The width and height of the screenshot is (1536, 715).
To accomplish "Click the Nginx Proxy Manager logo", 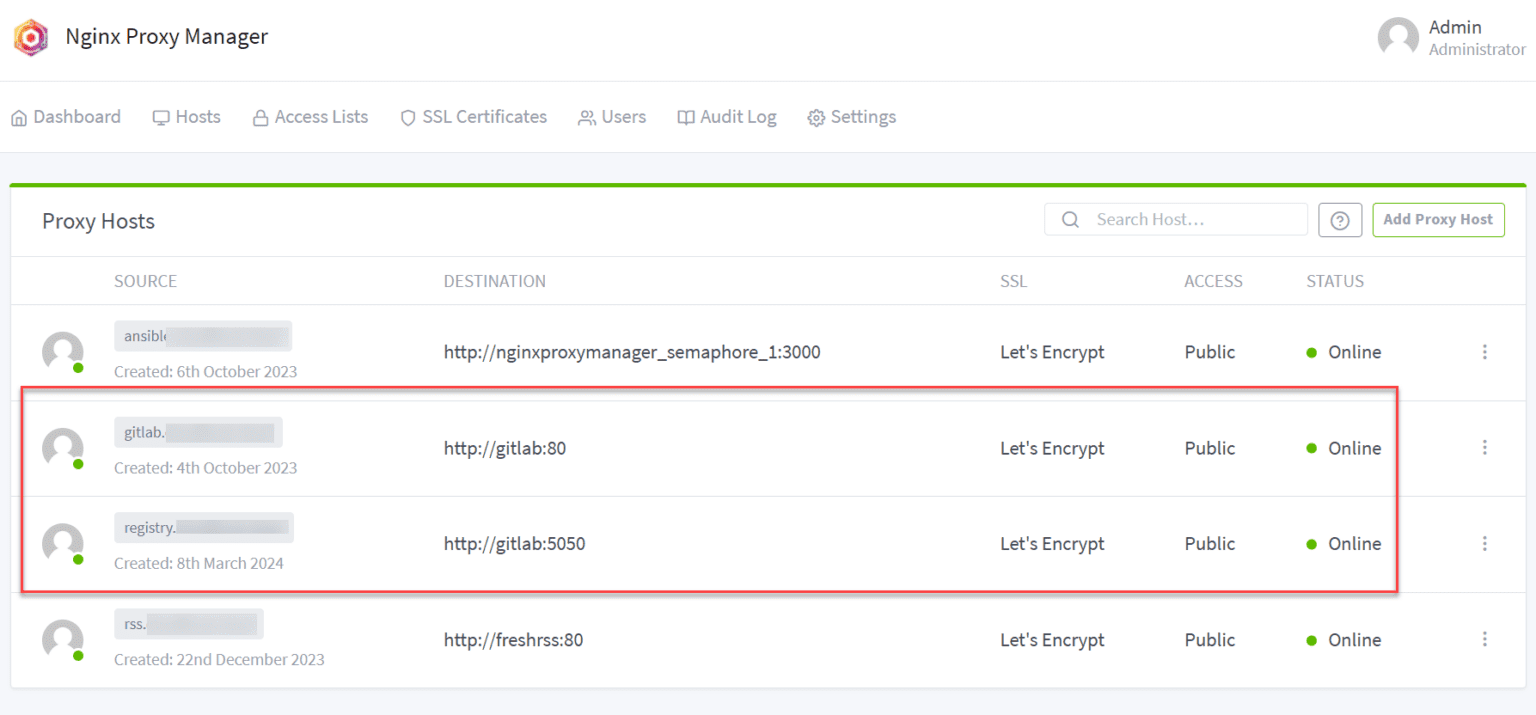I will click(30, 37).
